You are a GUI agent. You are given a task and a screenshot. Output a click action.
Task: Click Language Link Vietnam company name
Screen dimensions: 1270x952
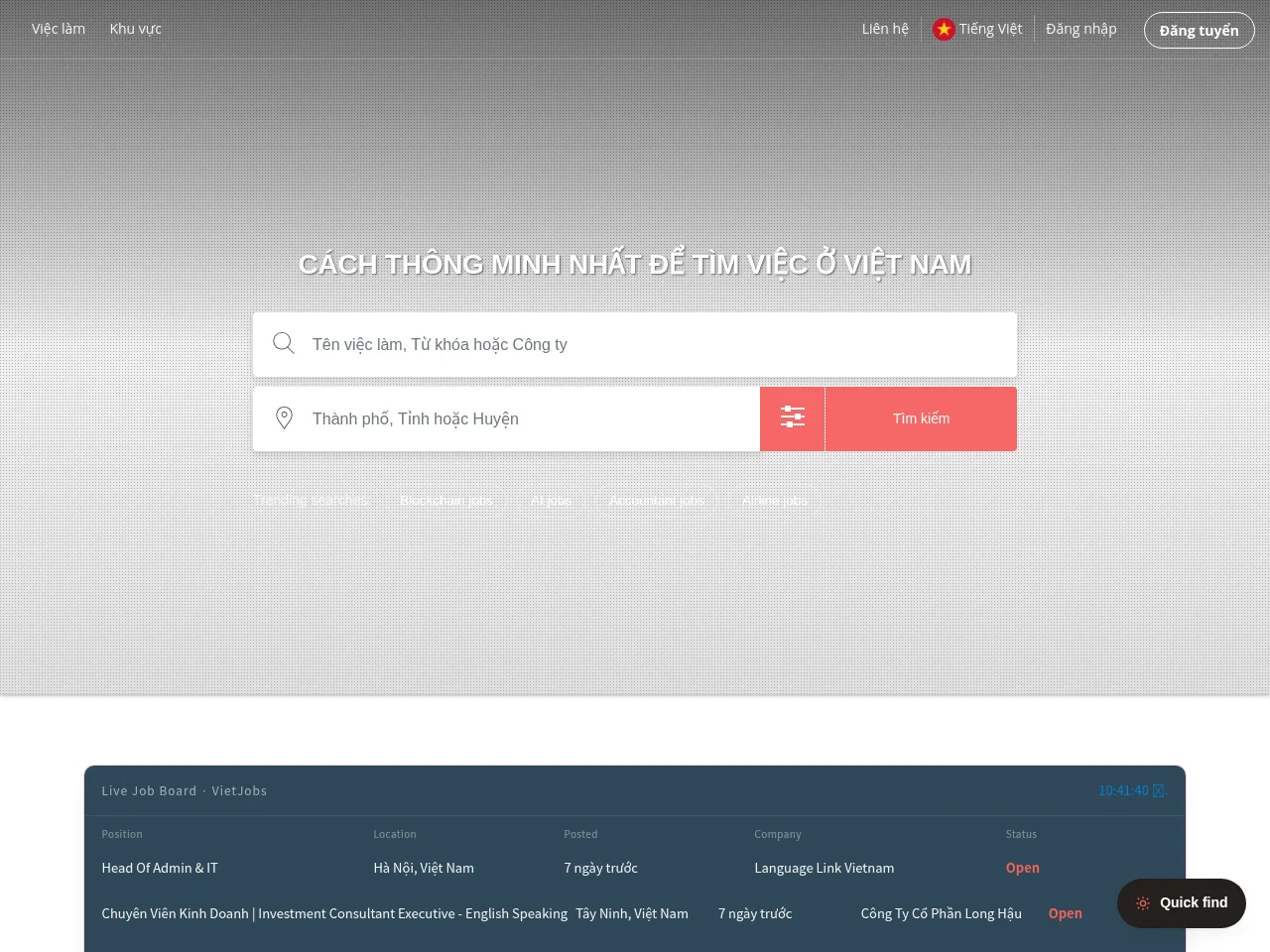[825, 868]
